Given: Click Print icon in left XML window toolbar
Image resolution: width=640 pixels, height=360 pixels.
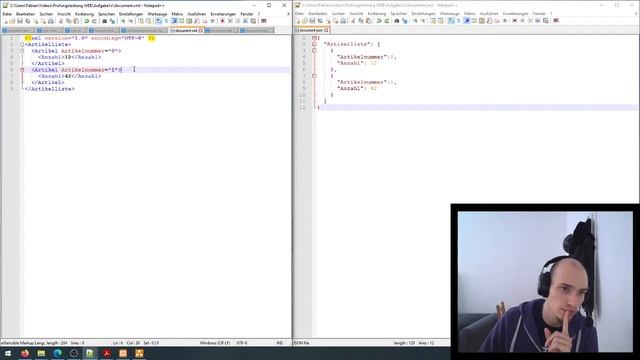Looking at the screenshot, I should click(51, 21).
